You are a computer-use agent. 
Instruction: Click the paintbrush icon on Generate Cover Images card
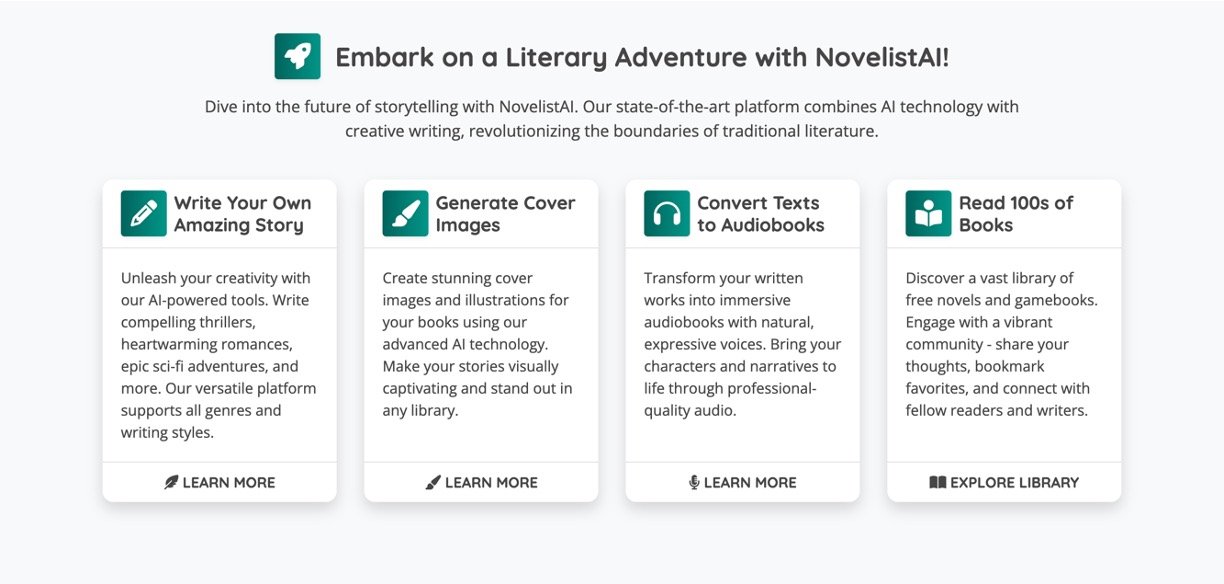(405, 213)
